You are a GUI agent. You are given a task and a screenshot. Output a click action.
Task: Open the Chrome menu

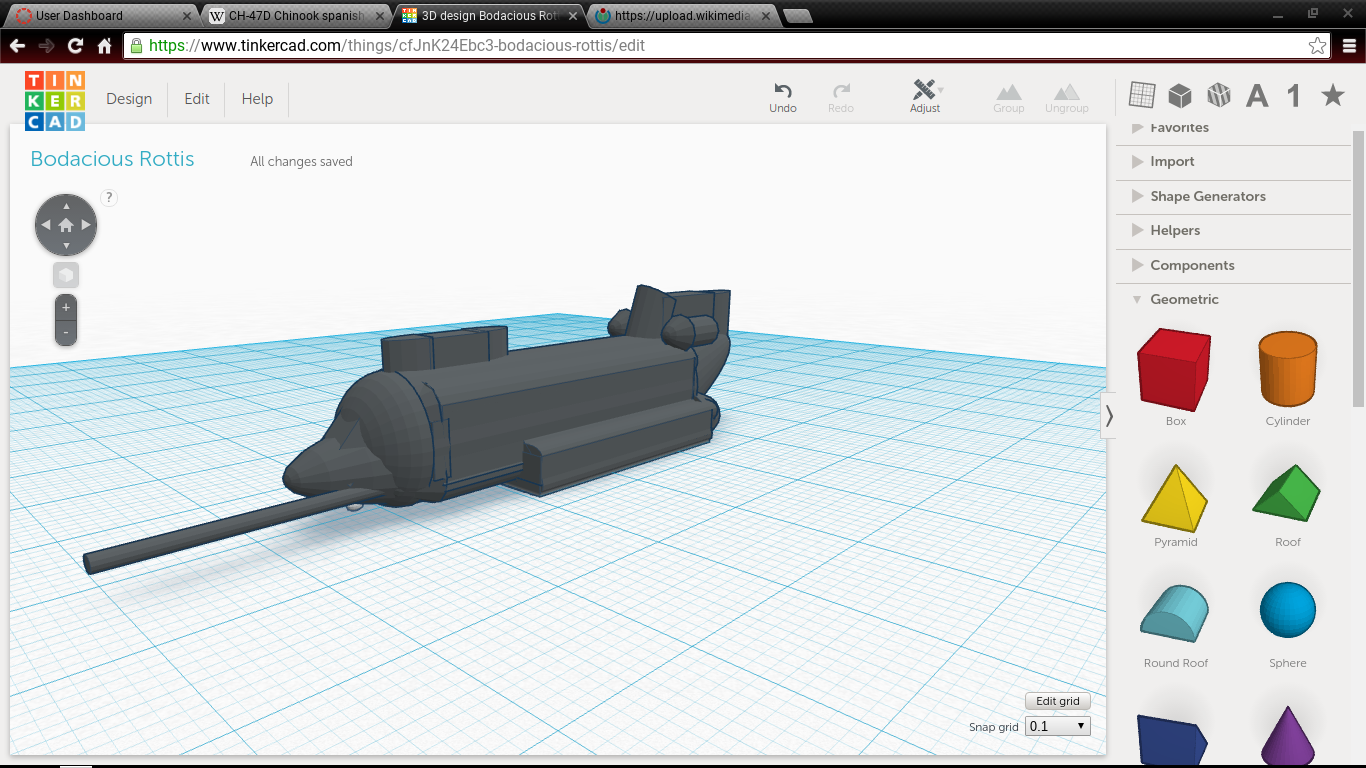coord(1348,46)
